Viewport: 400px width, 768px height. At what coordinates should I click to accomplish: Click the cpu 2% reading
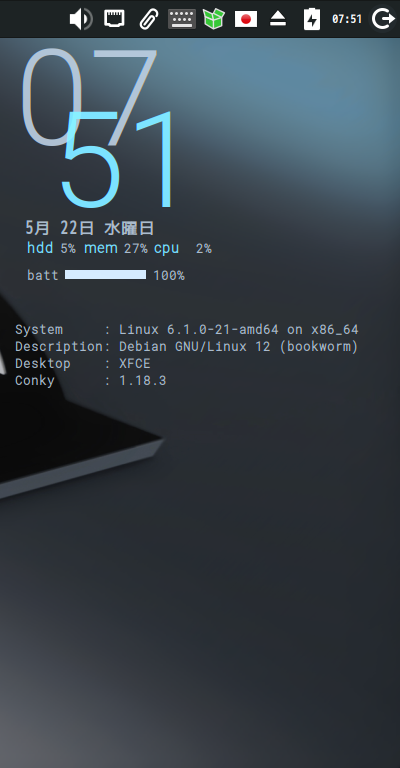[x=183, y=248]
